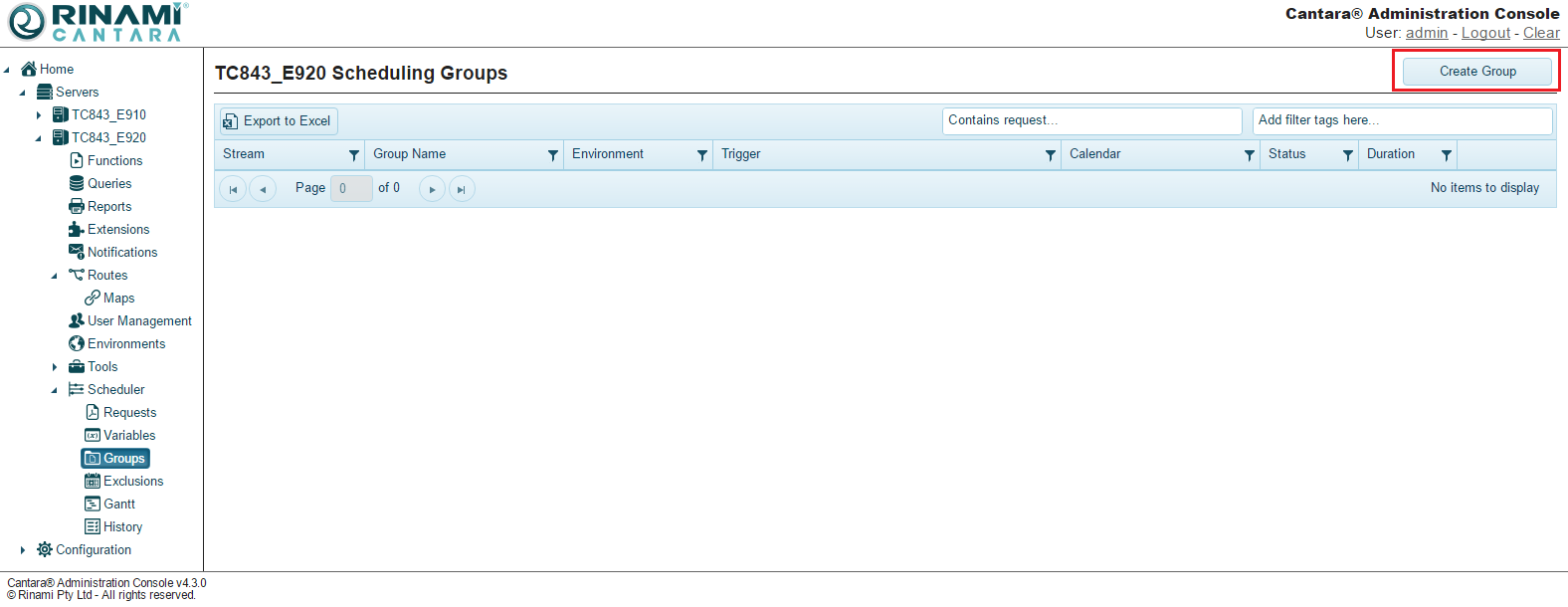Export the groups list to Excel
Image resolution: width=1568 pixels, height=607 pixels.
[279, 121]
